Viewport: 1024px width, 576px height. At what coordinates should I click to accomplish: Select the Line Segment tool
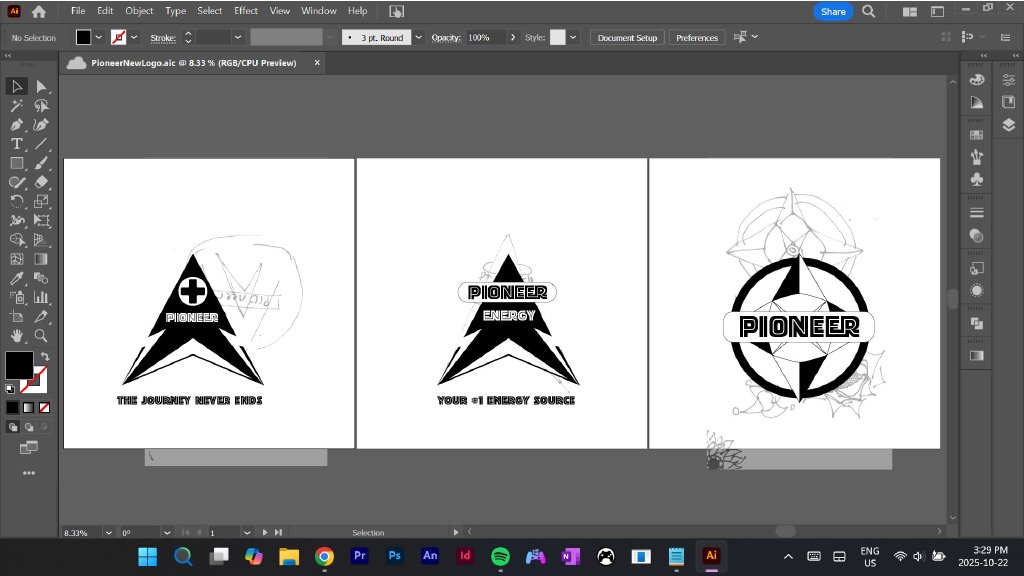41,144
